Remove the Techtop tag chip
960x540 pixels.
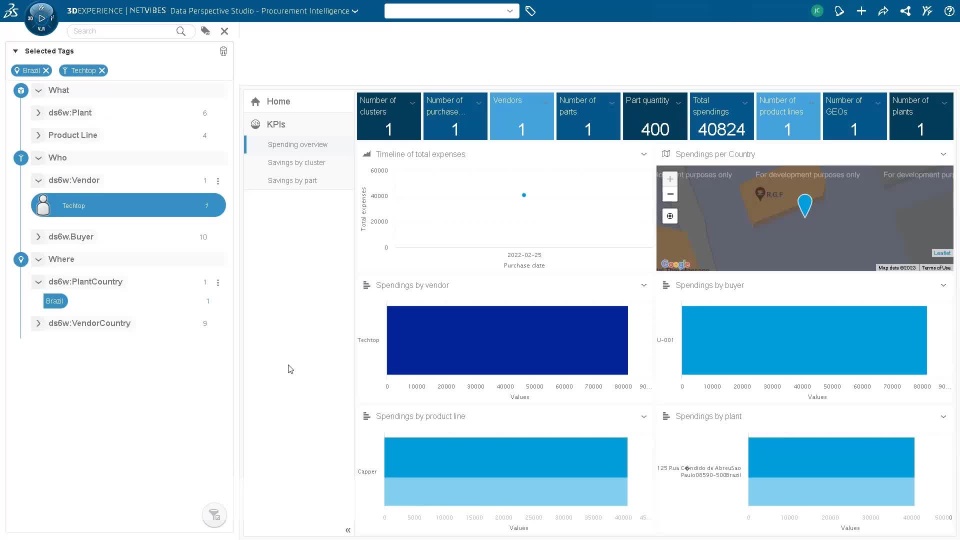[x=102, y=70]
